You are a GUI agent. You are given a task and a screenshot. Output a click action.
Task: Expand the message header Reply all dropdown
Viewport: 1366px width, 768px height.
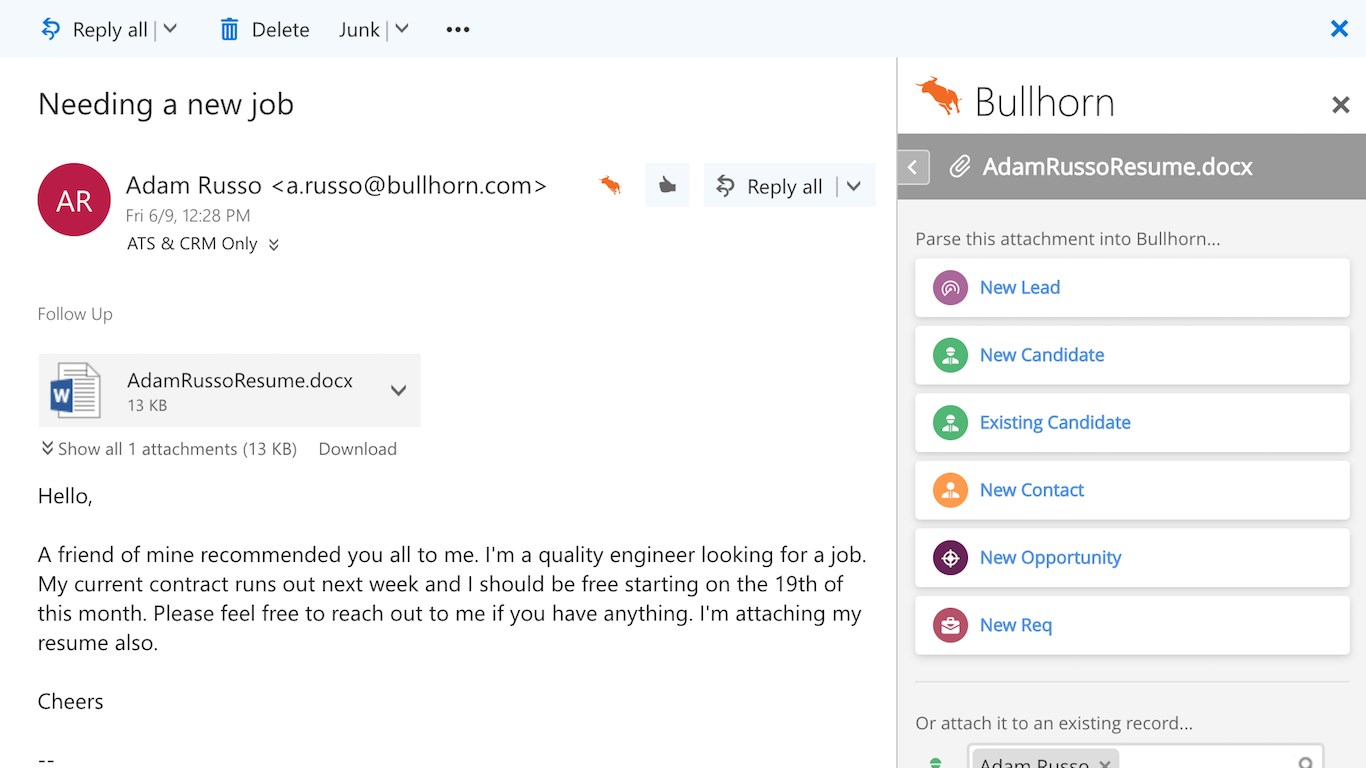click(x=854, y=186)
